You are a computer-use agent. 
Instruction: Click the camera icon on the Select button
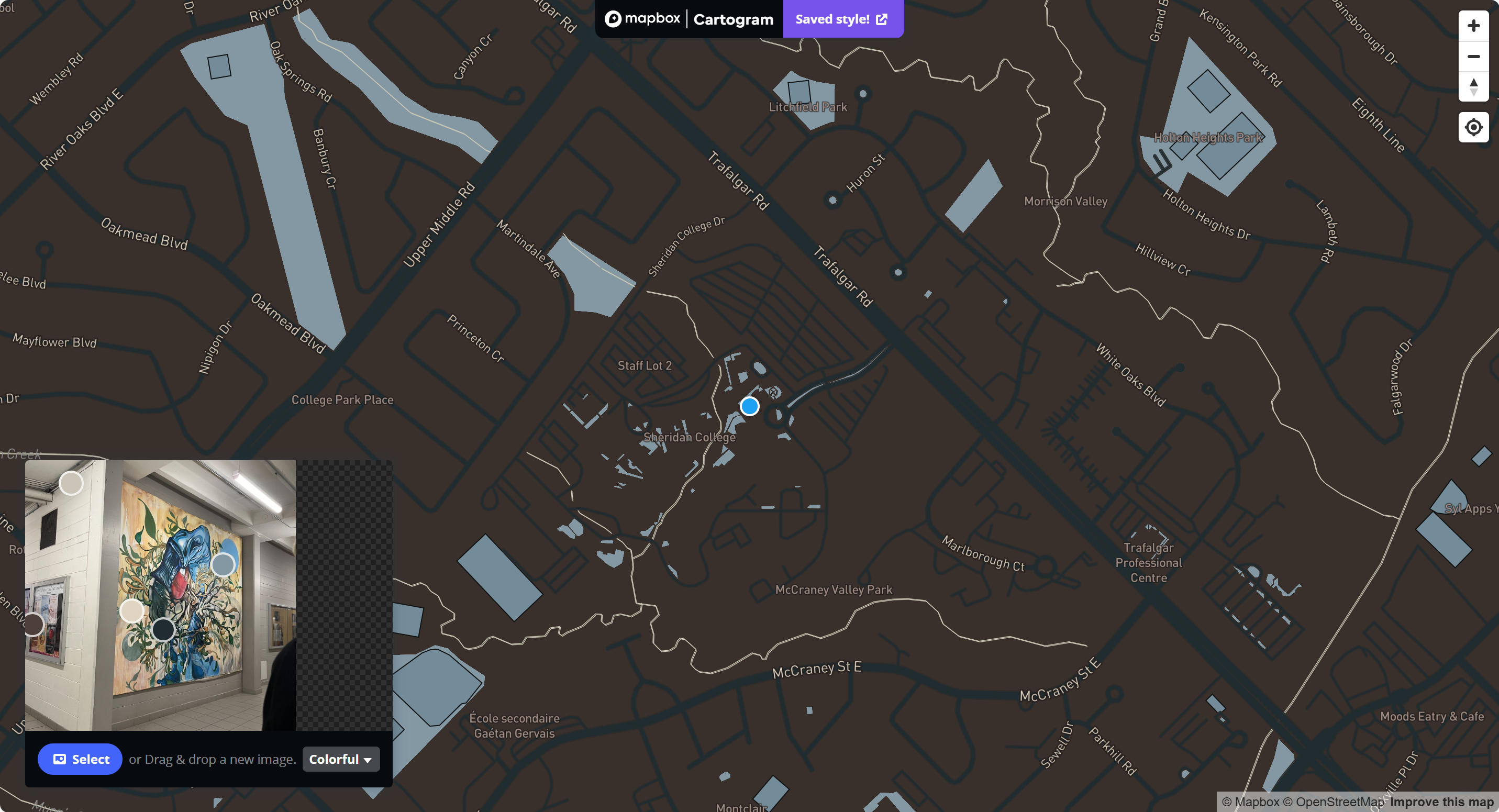coord(59,759)
